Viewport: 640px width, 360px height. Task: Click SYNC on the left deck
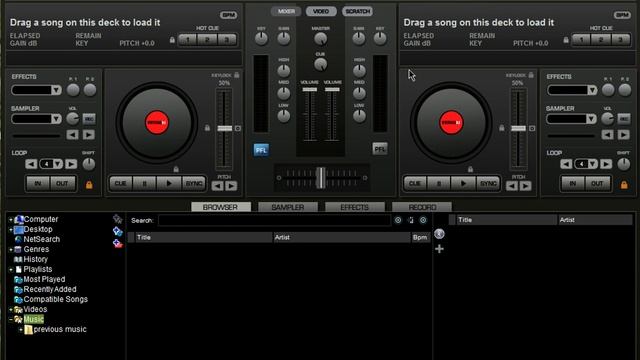point(193,184)
